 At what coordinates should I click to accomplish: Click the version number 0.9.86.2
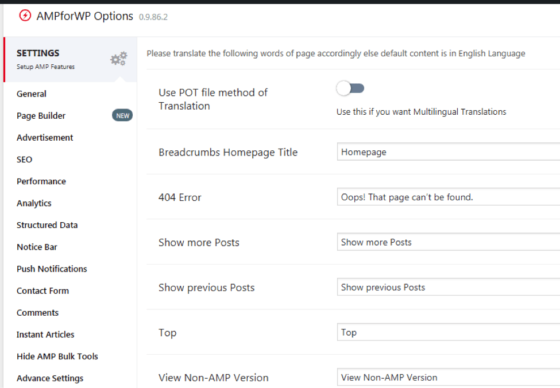(153, 17)
